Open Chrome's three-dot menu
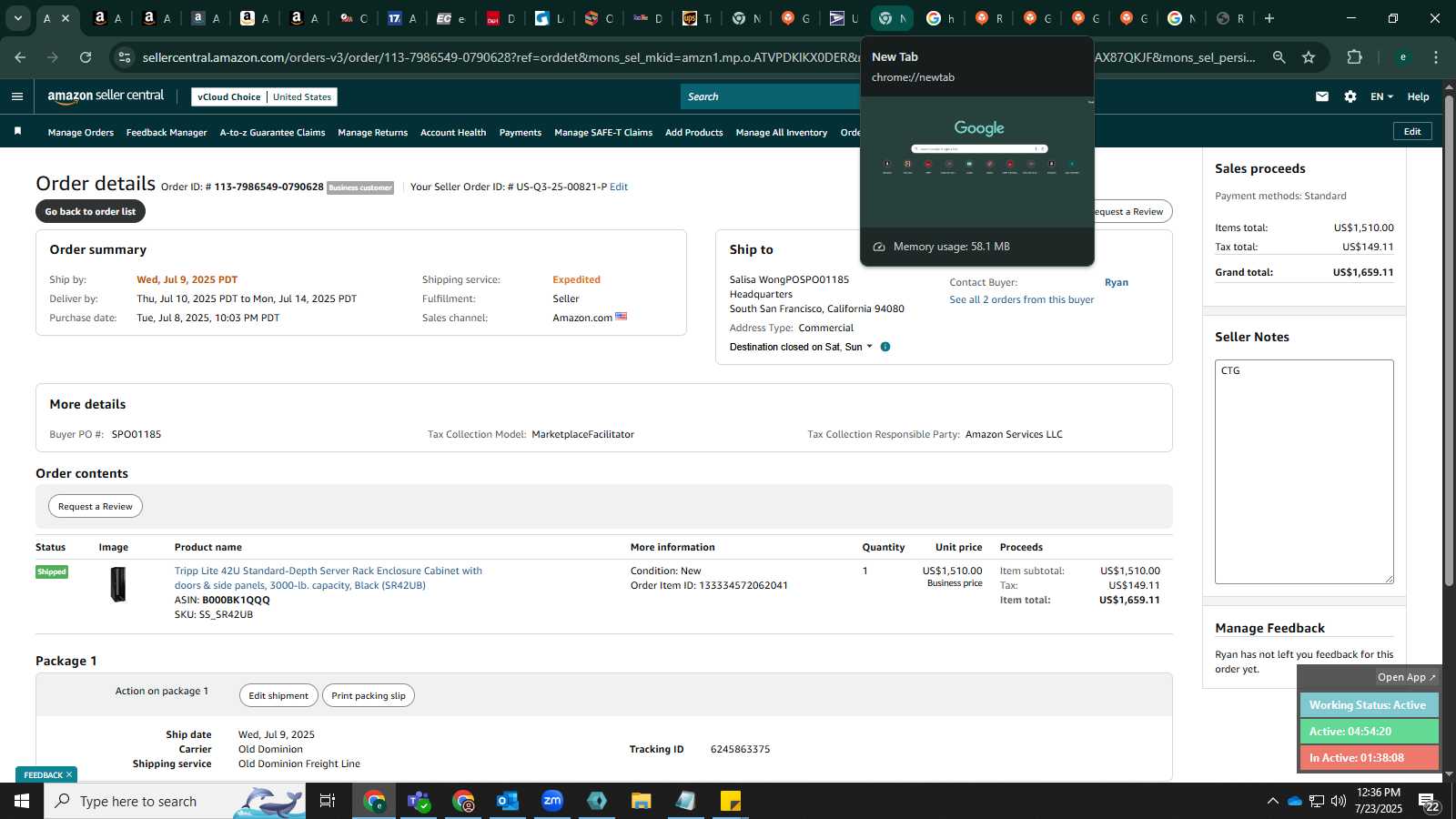The width and height of the screenshot is (1456, 819). [1436, 57]
